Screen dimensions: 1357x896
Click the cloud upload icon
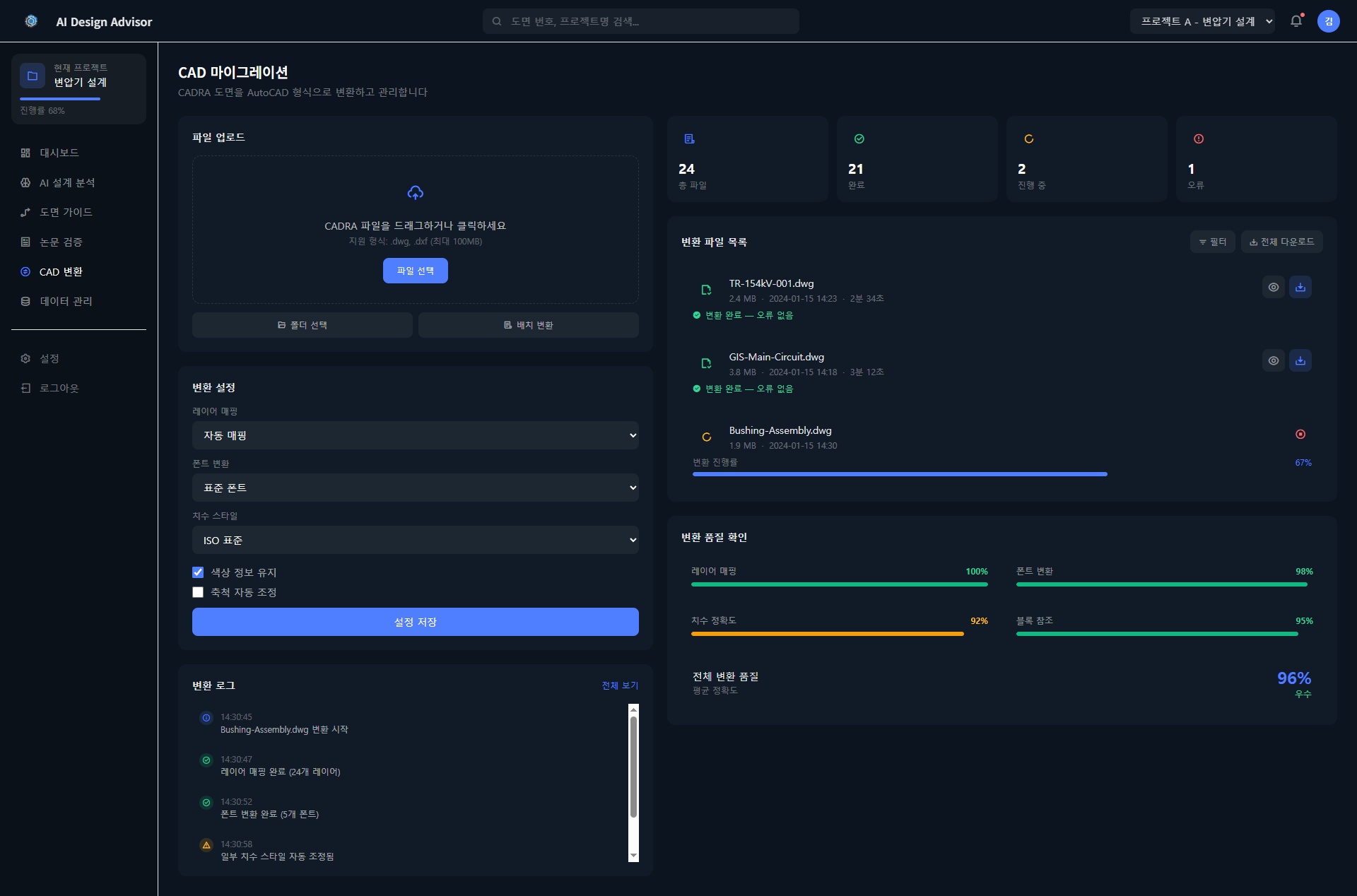pos(416,192)
